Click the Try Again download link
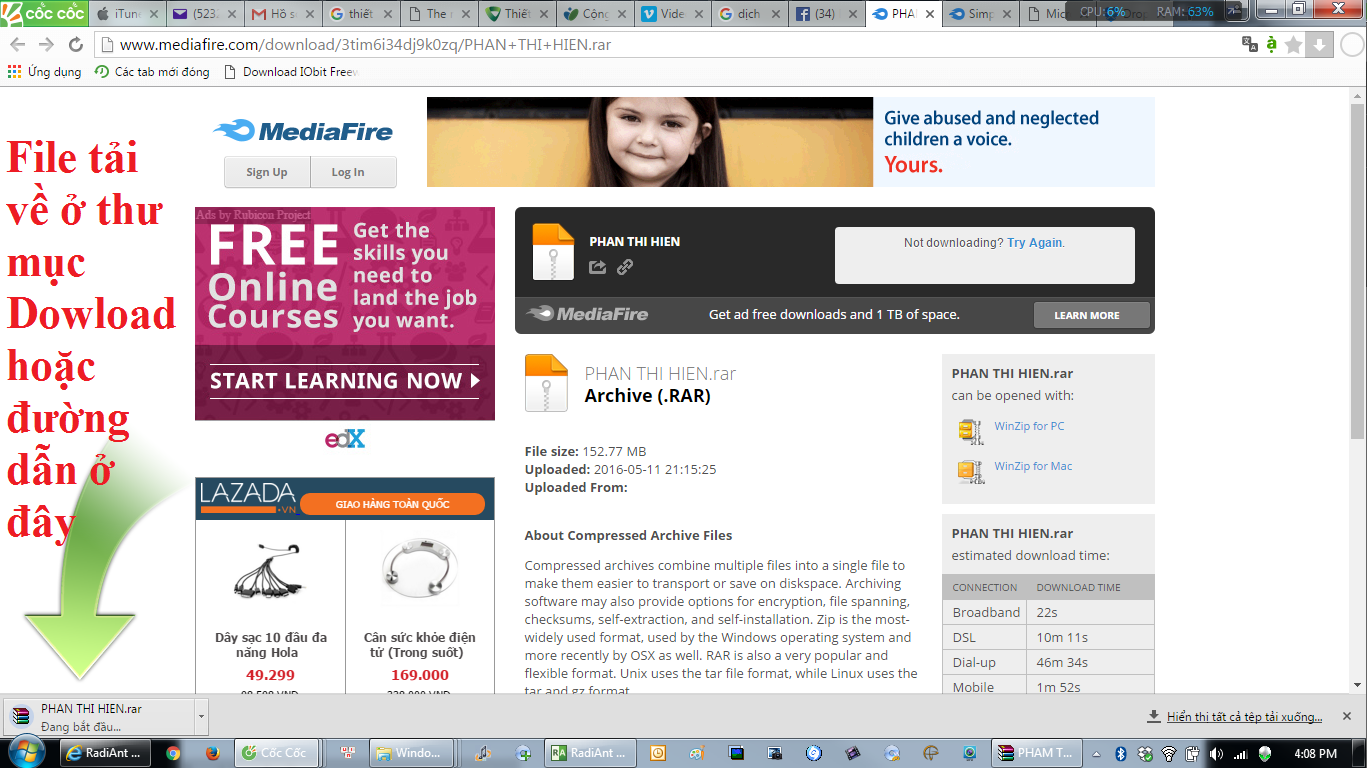This screenshot has width=1367, height=768. click(1034, 243)
